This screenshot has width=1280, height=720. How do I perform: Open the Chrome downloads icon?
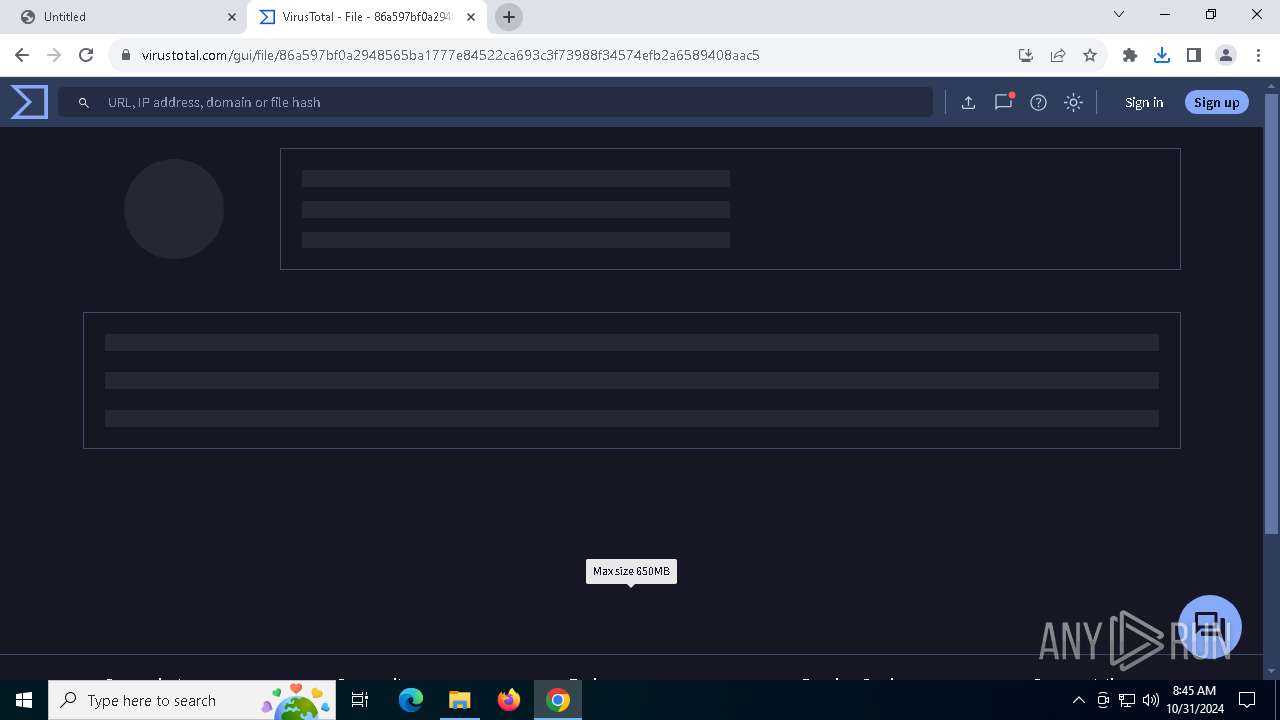1162,55
